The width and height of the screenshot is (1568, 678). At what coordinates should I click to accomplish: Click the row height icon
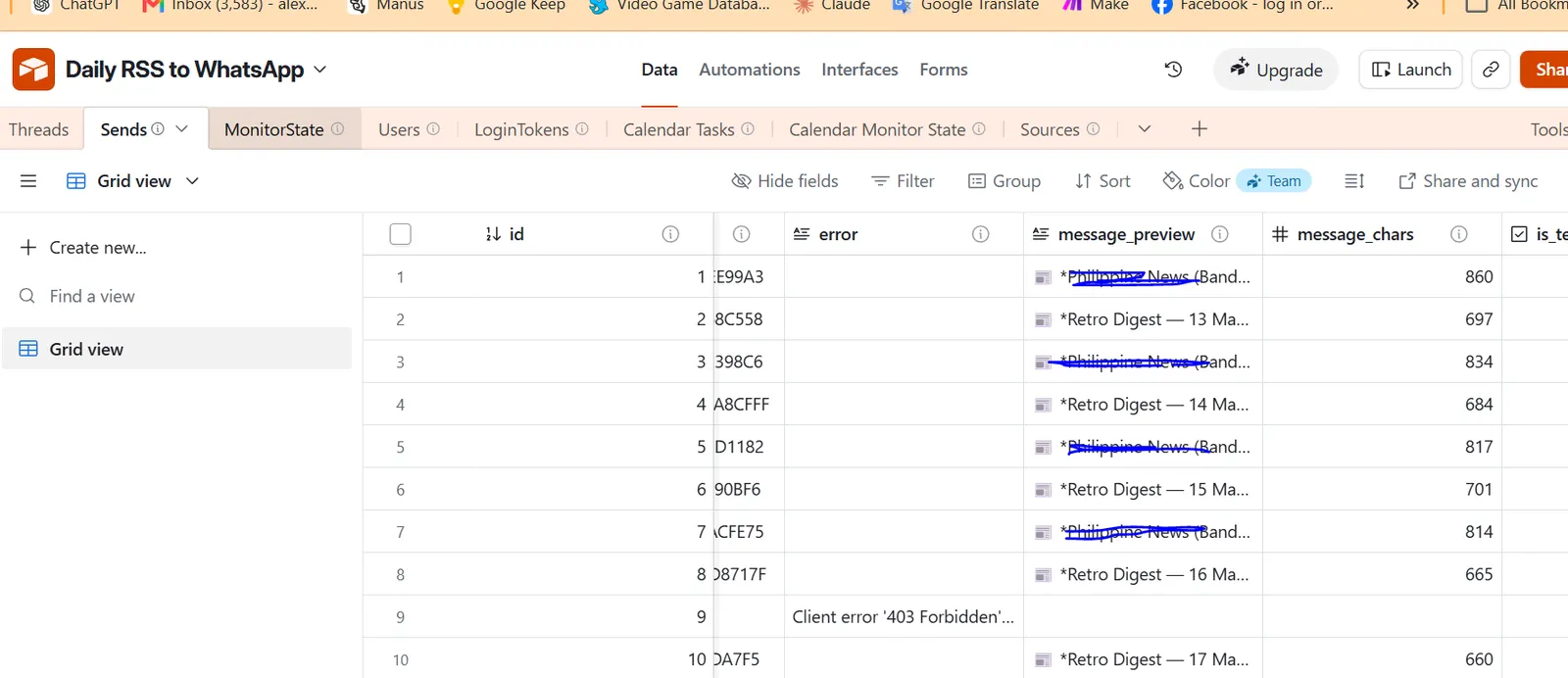pyautogui.click(x=1354, y=181)
